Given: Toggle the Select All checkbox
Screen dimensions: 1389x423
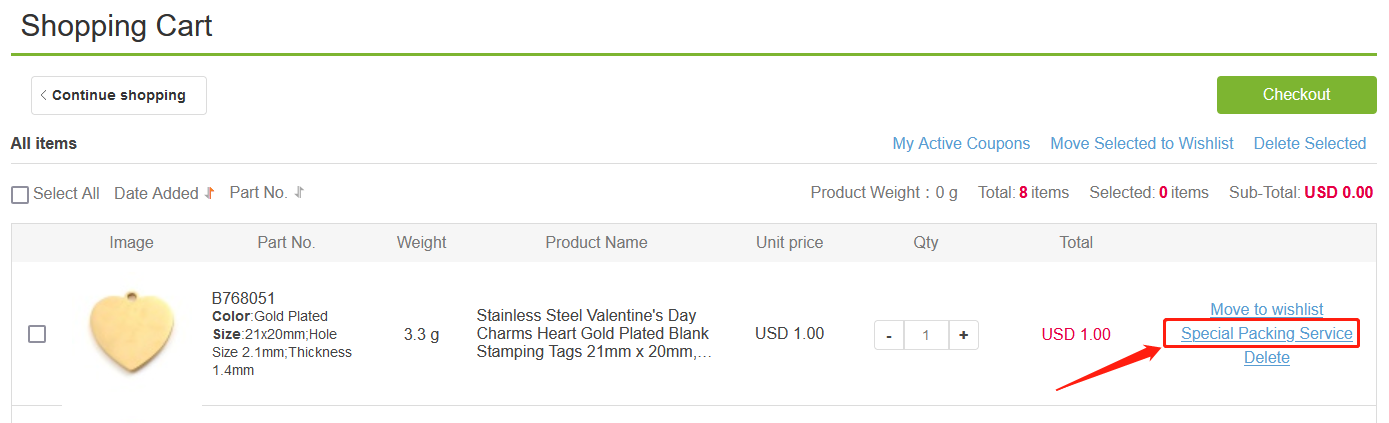Looking at the screenshot, I should click(20, 194).
